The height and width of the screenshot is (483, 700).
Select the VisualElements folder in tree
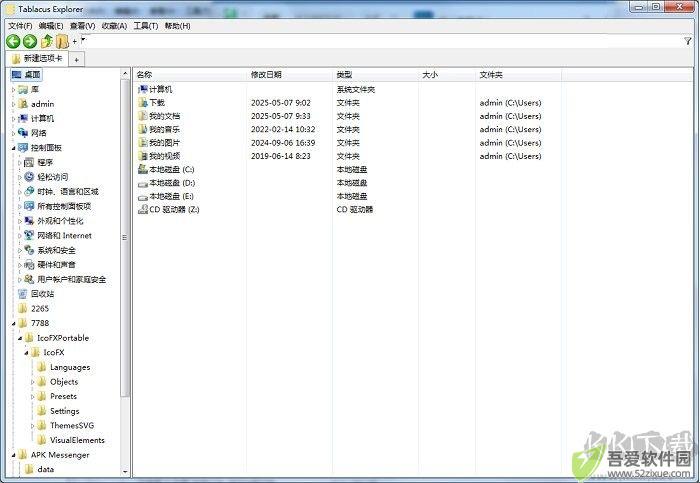[77, 440]
